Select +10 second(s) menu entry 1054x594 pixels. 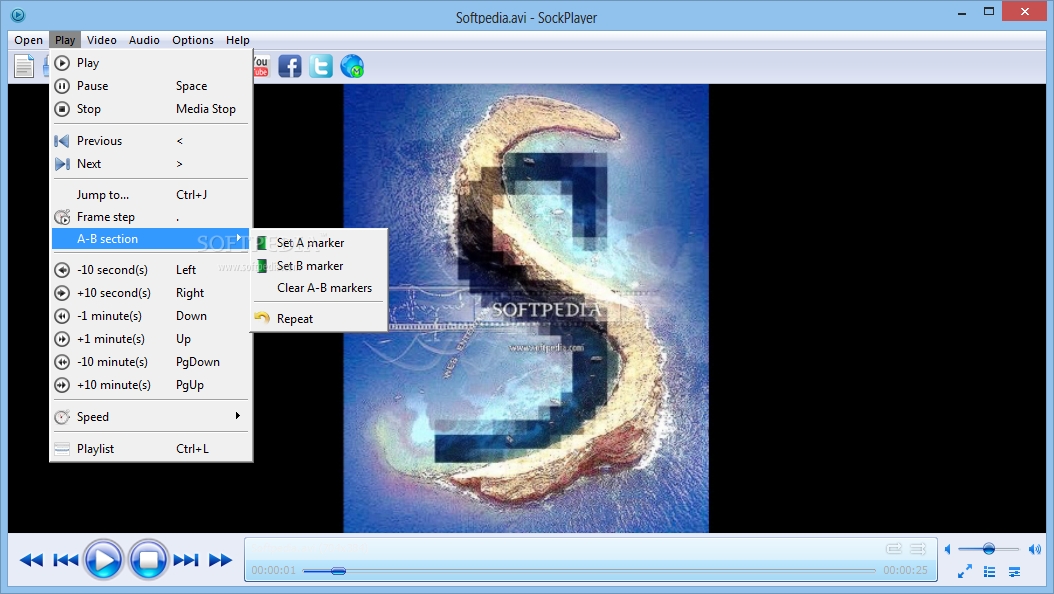point(151,293)
